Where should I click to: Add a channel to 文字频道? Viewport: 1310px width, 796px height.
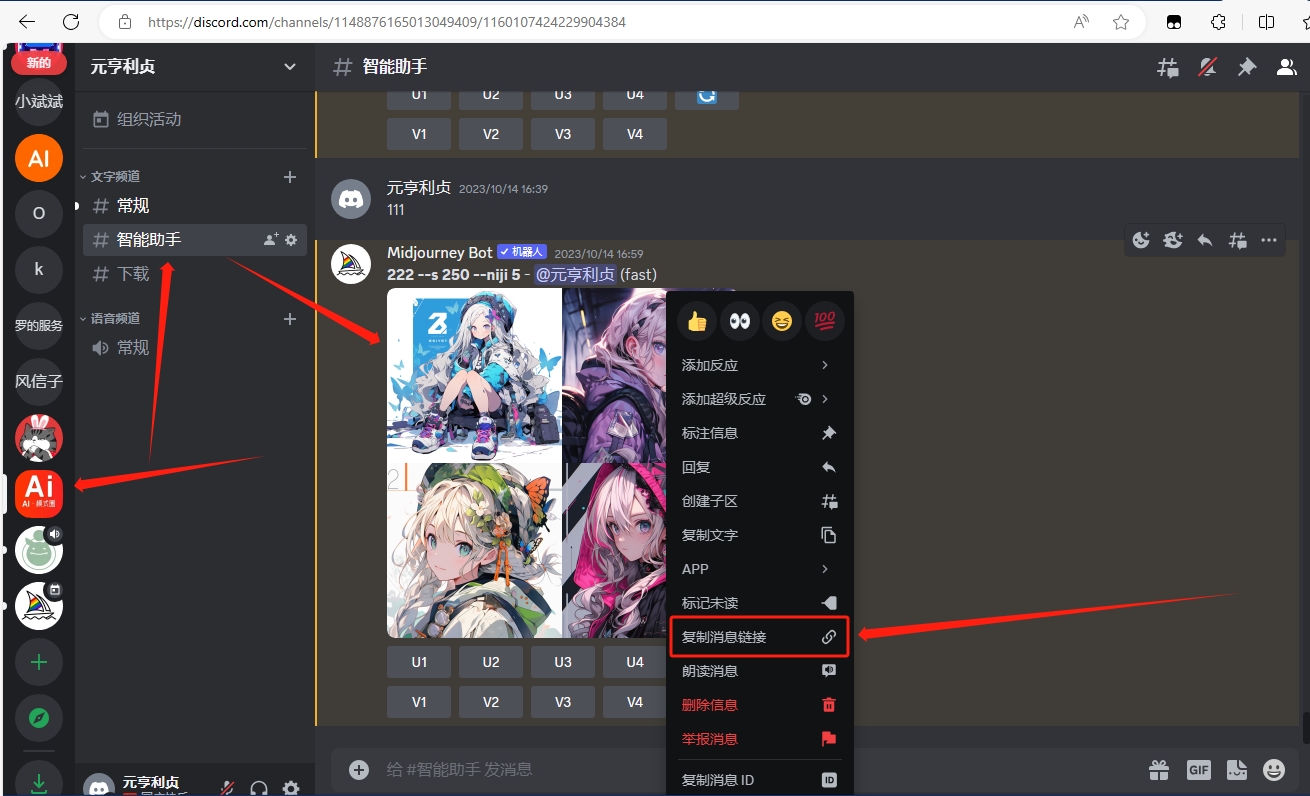pos(290,177)
